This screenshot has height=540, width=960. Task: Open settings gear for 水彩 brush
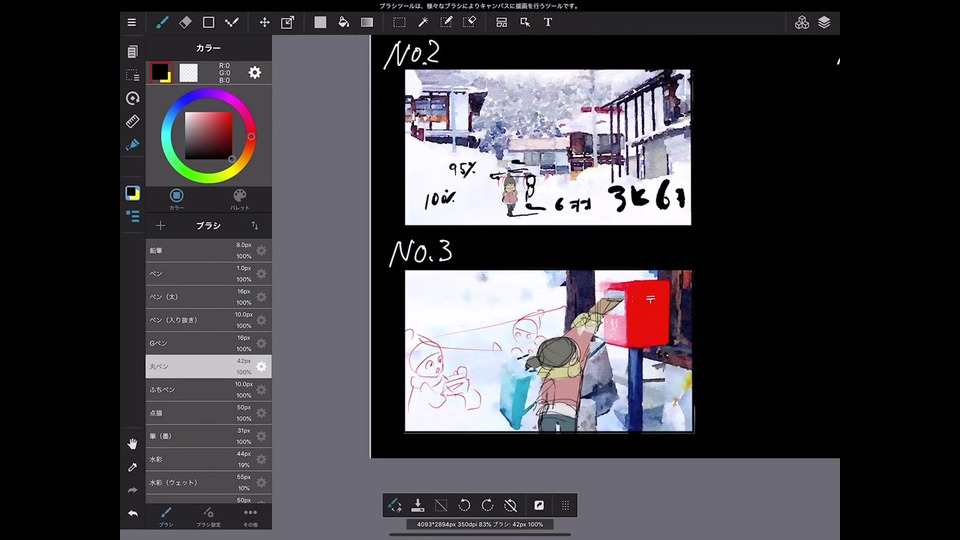pyautogui.click(x=261, y=460)
